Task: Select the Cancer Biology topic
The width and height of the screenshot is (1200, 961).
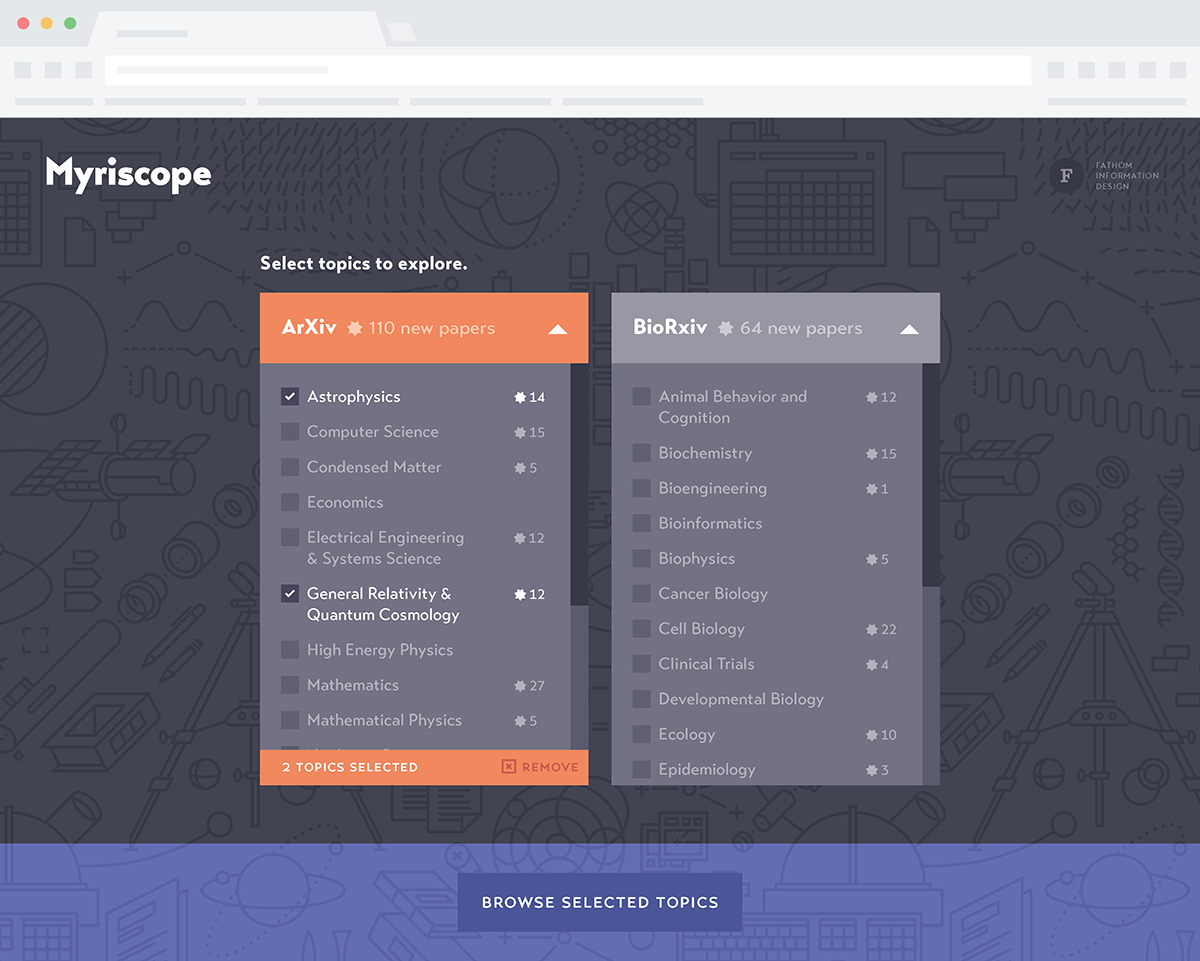Action: (x=712, y=594)
